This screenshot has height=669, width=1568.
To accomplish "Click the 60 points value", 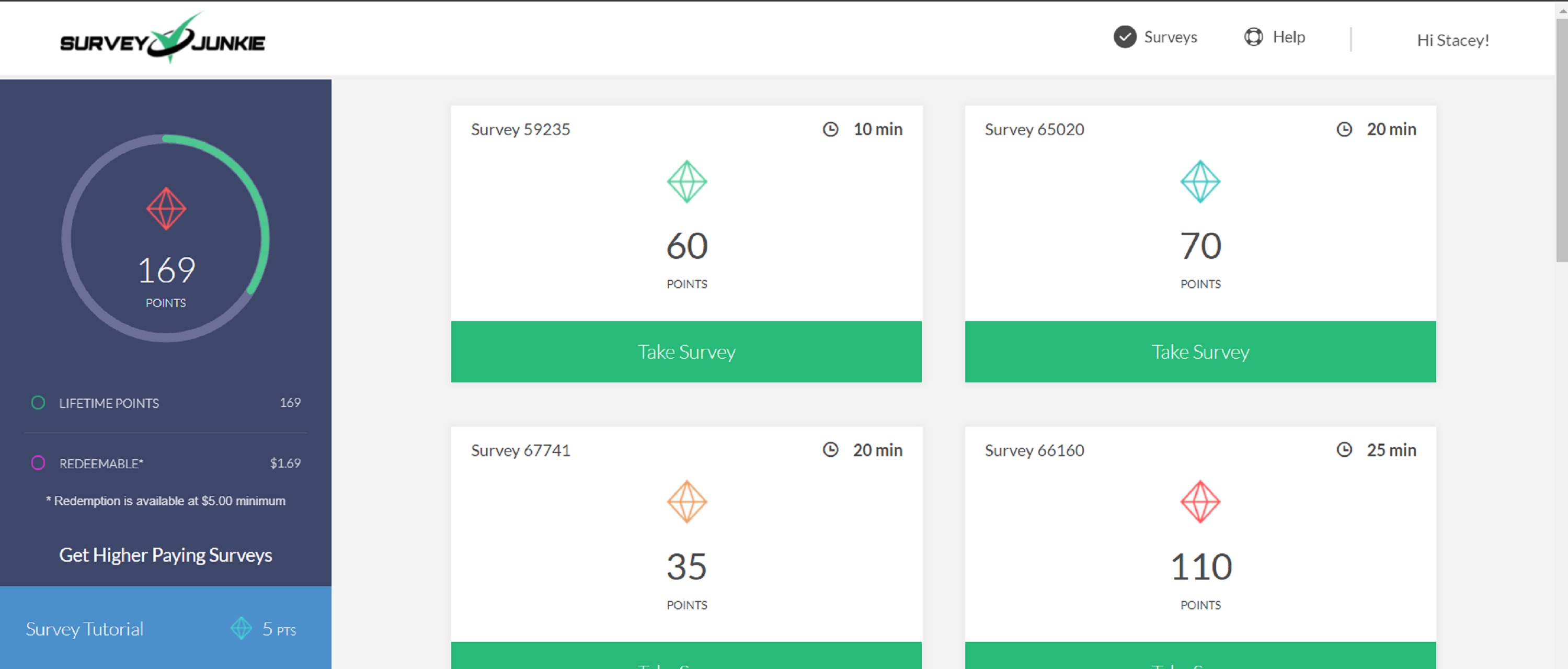I will click(686, 246).
